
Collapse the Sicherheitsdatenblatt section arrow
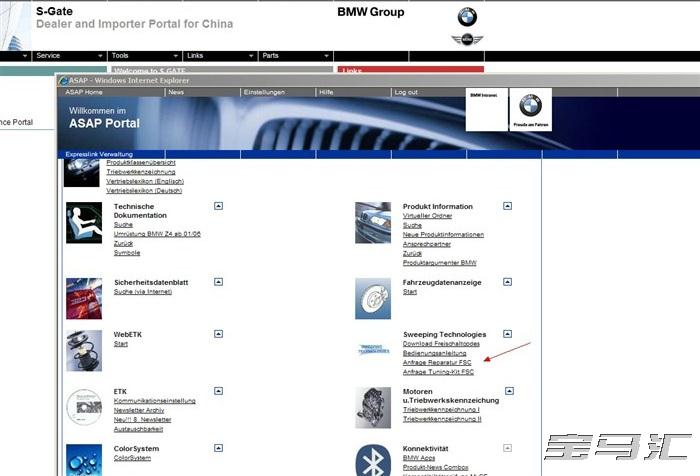click(218, 282)
